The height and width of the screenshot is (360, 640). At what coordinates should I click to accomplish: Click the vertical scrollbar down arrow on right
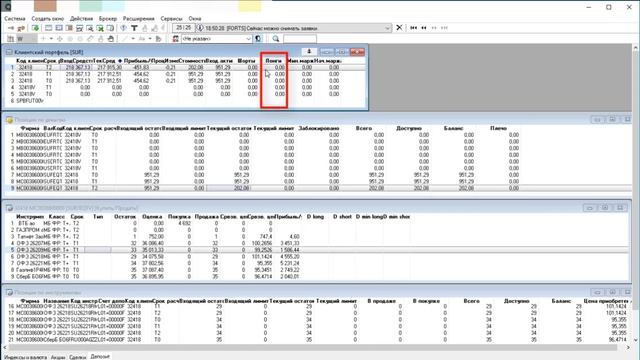pyautogui.click(x=635, y=340)
